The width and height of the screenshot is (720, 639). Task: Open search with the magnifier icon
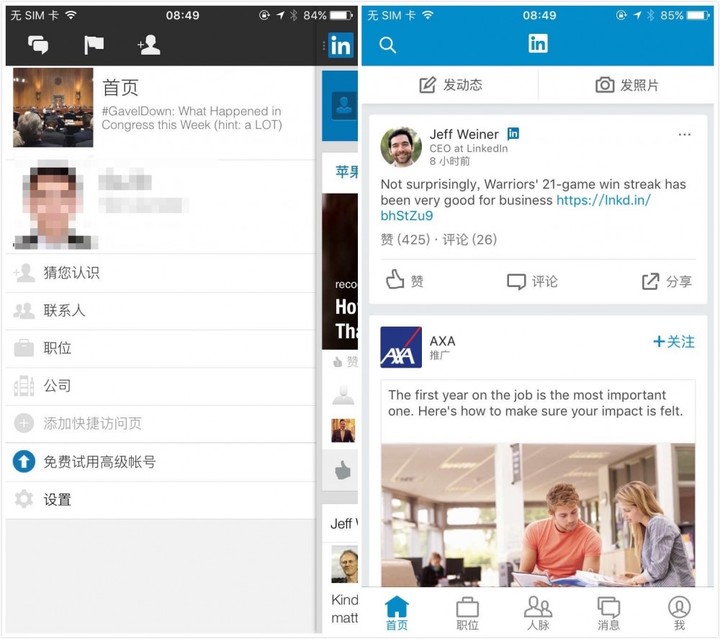tap(388, 45)
